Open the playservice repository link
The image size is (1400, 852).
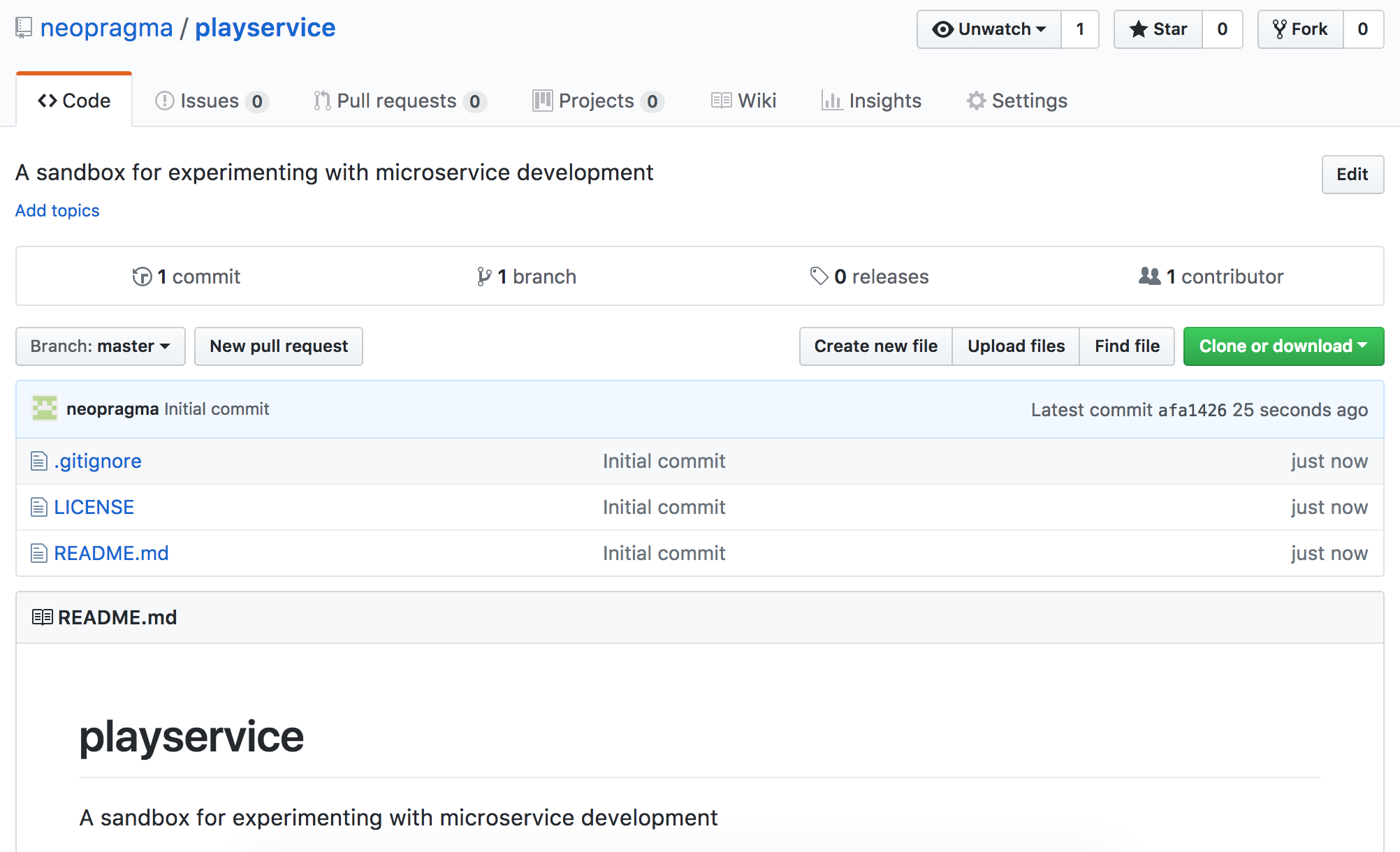click(265, 28)
